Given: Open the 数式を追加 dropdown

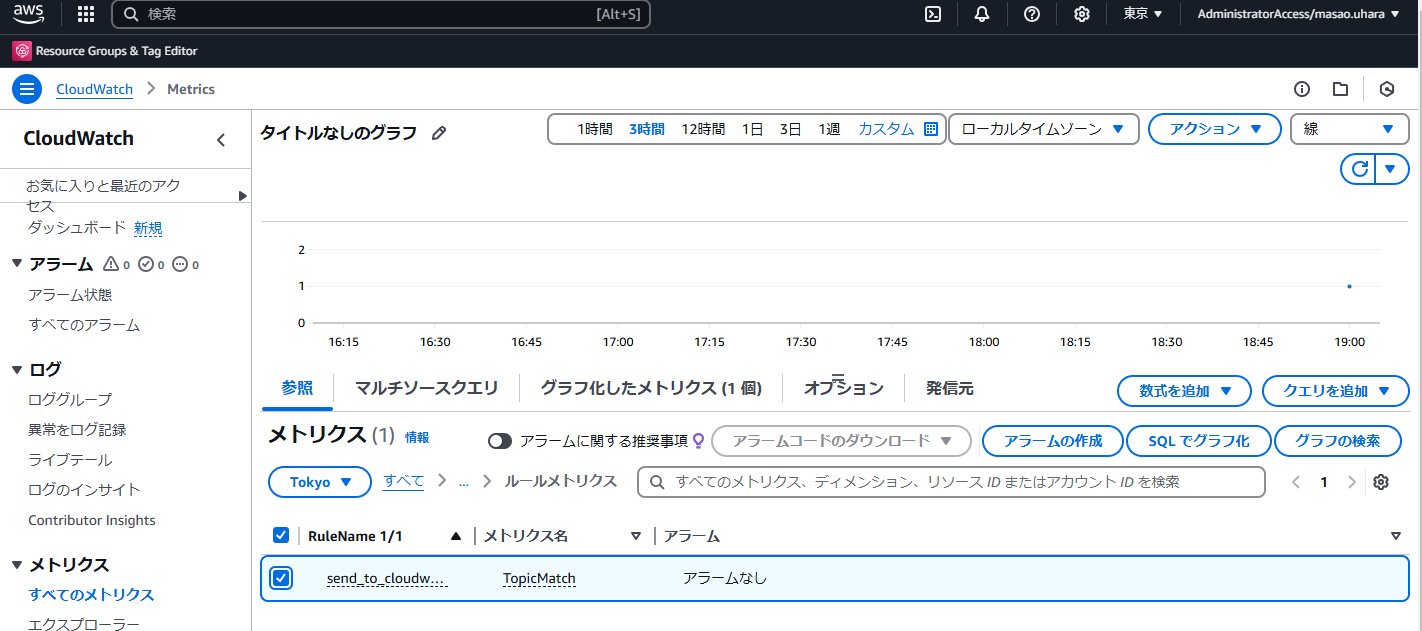Looking at the screenshot, I should pyautogui.click(x=1184, y=391).
